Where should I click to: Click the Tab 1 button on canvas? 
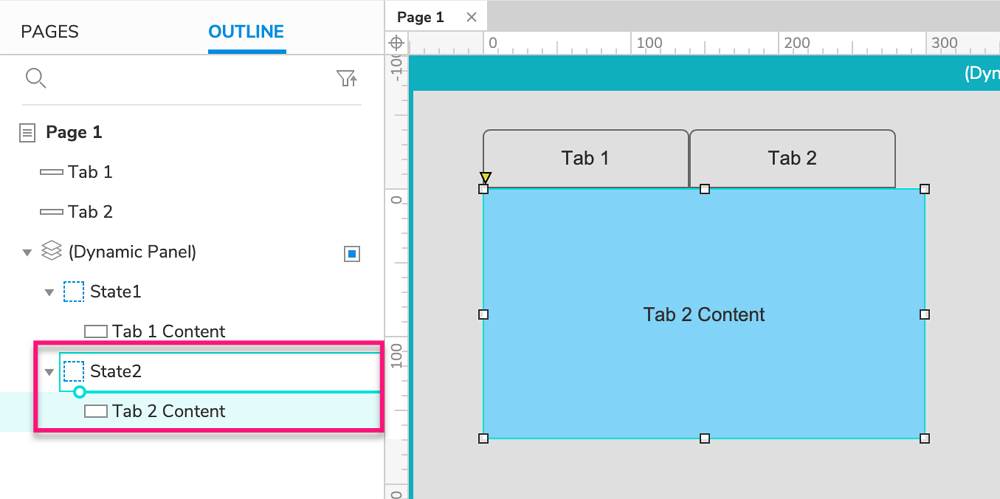(x=585, y=158)
